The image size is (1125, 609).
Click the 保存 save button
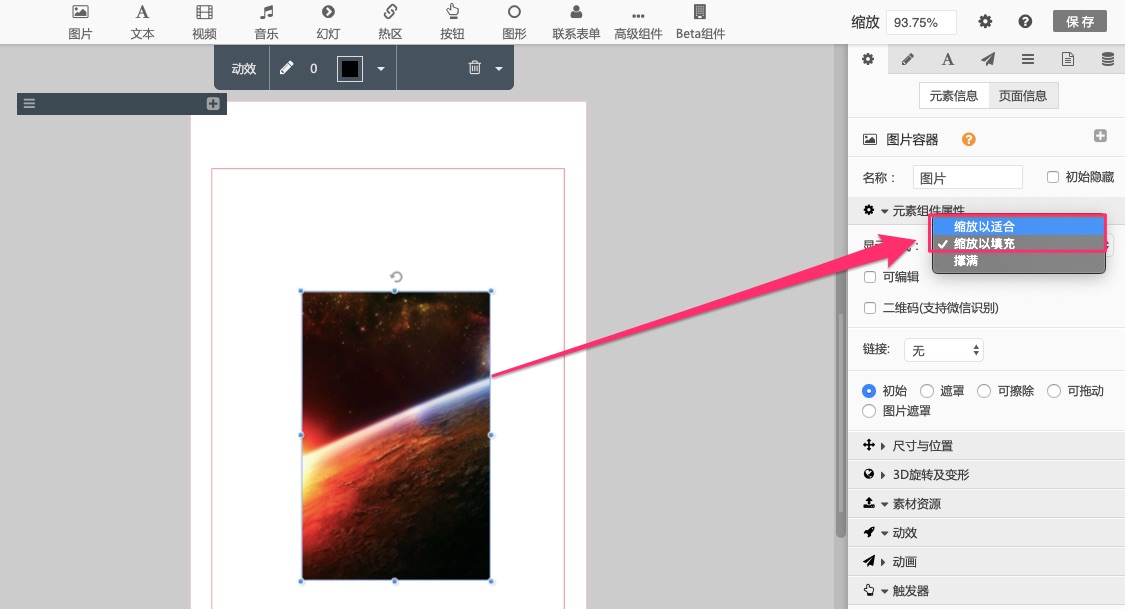[1079, 21]
